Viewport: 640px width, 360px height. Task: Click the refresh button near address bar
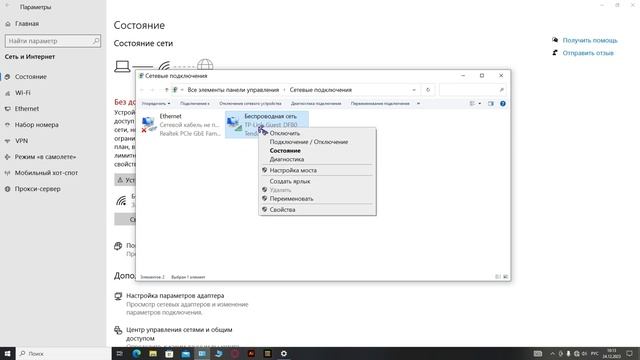pos(428,90)
